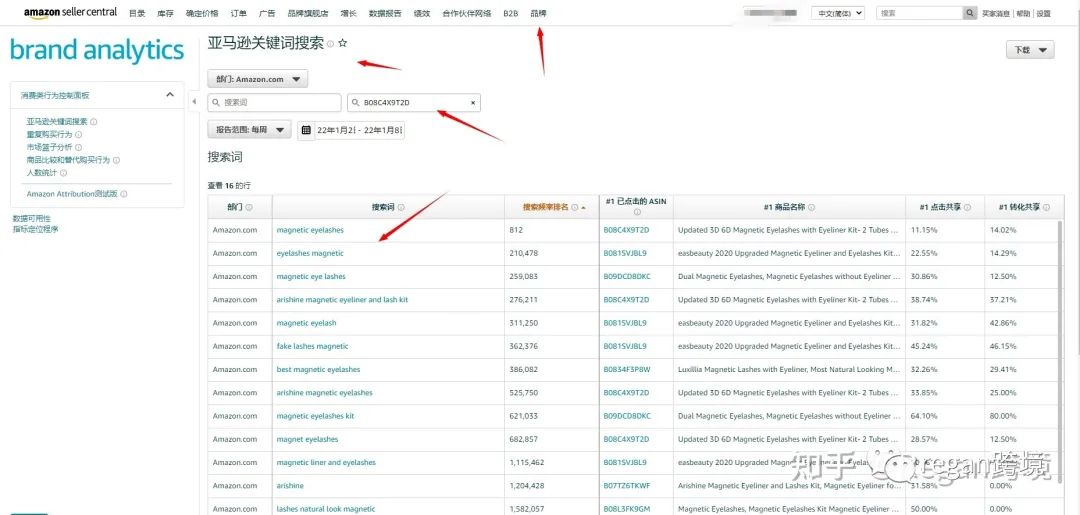This screenshot has height=515, width=1080.
Task: Open the 订单 menu
Action: [239, 13]
